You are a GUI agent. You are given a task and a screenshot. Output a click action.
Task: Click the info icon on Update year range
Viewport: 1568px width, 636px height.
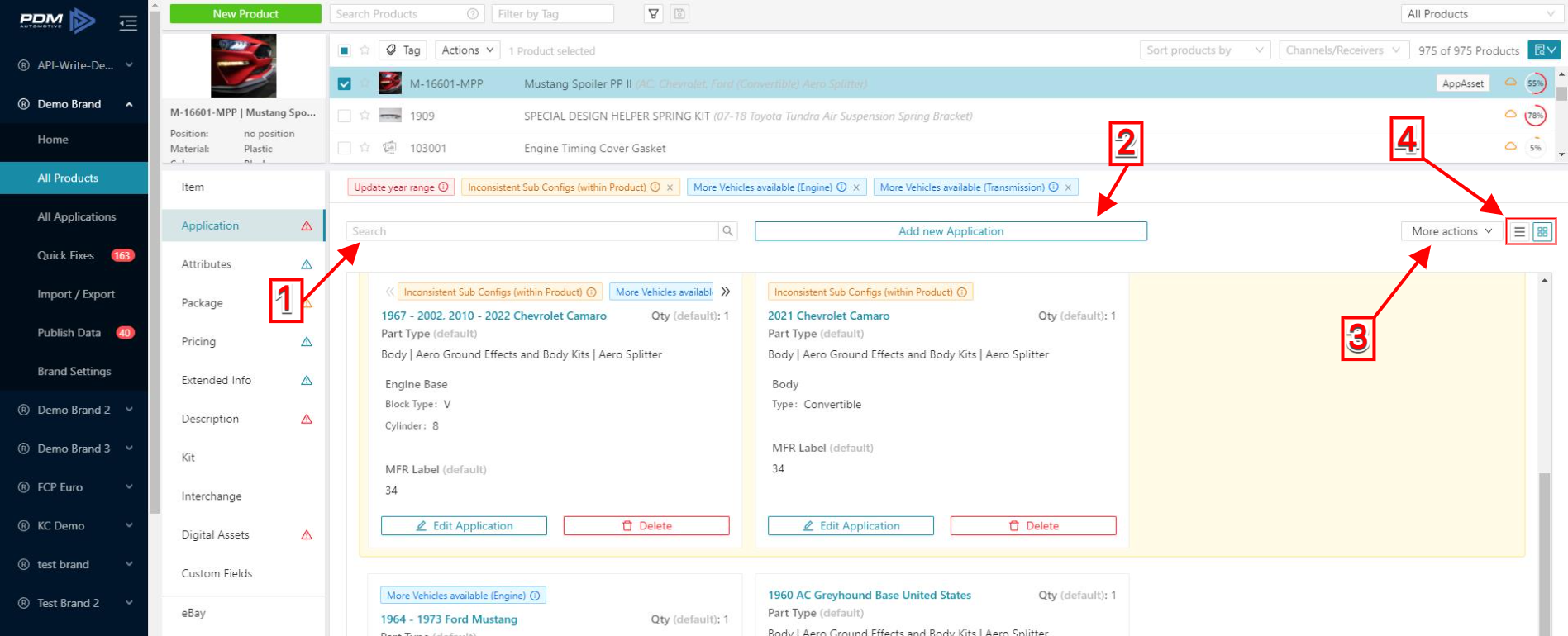click(x=444, y=187)
